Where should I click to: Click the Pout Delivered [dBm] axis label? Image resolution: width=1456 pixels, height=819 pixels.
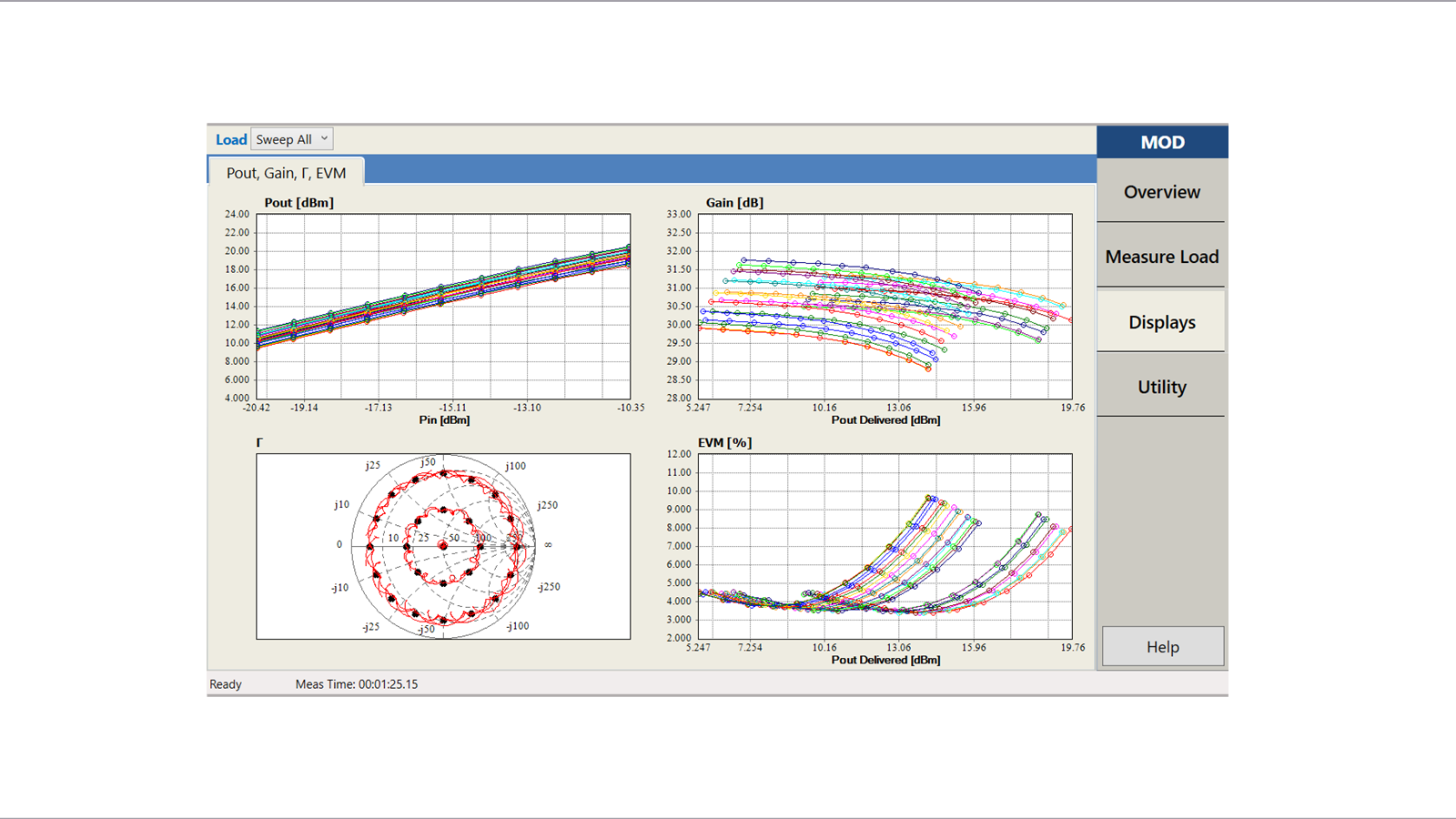click(x=885, y=420)
